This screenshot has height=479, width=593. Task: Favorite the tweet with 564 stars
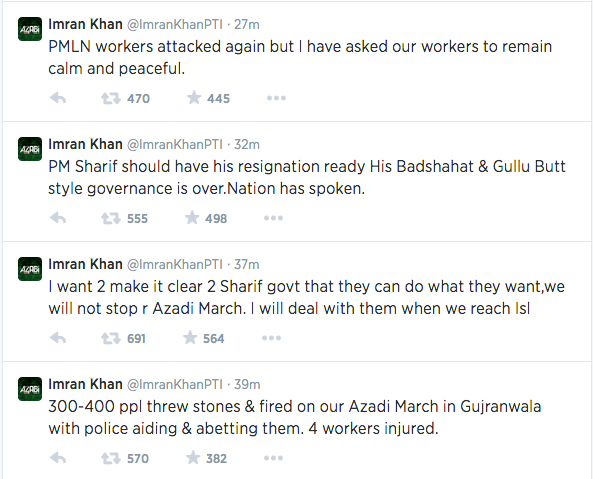point(190,338)
